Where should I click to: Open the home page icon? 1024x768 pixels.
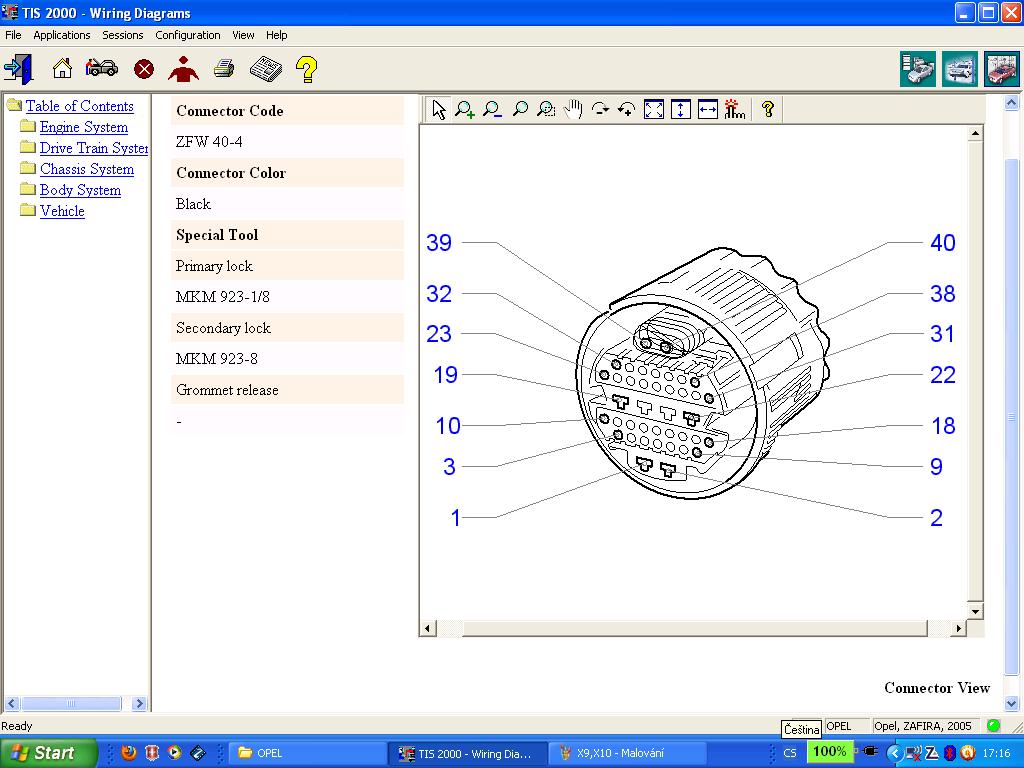[x=62, y=69]
